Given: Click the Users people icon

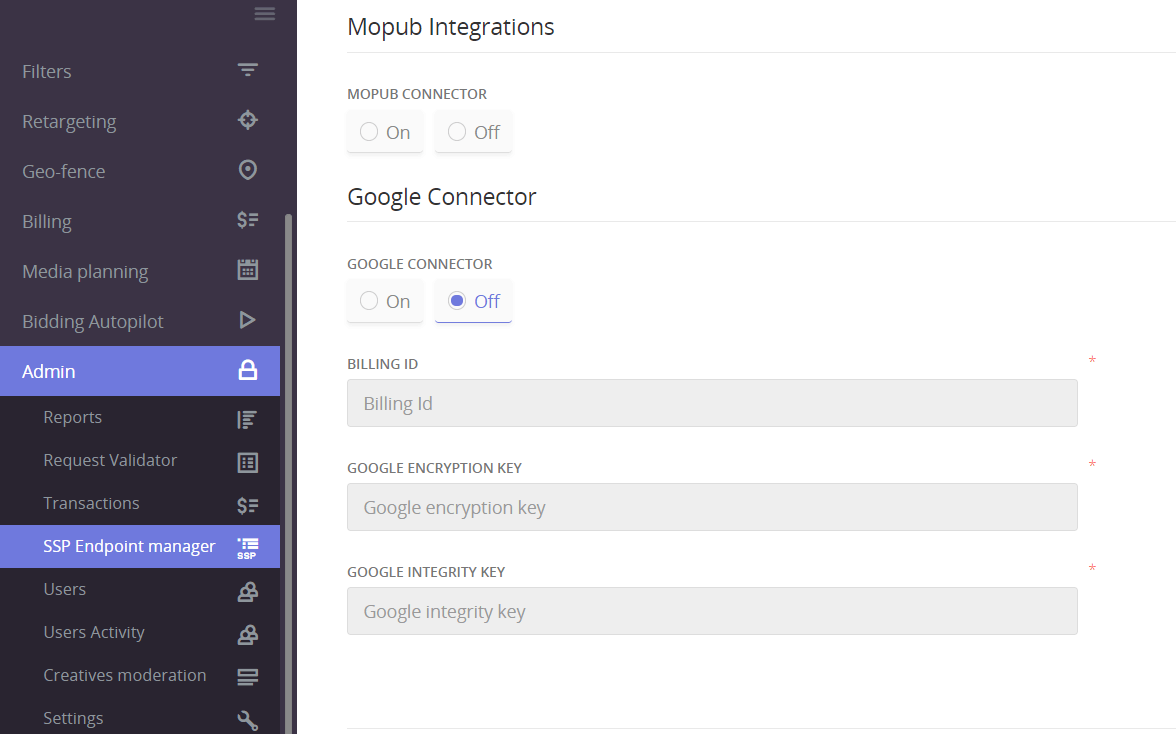Looking at the screenshot, I should 248,592.
